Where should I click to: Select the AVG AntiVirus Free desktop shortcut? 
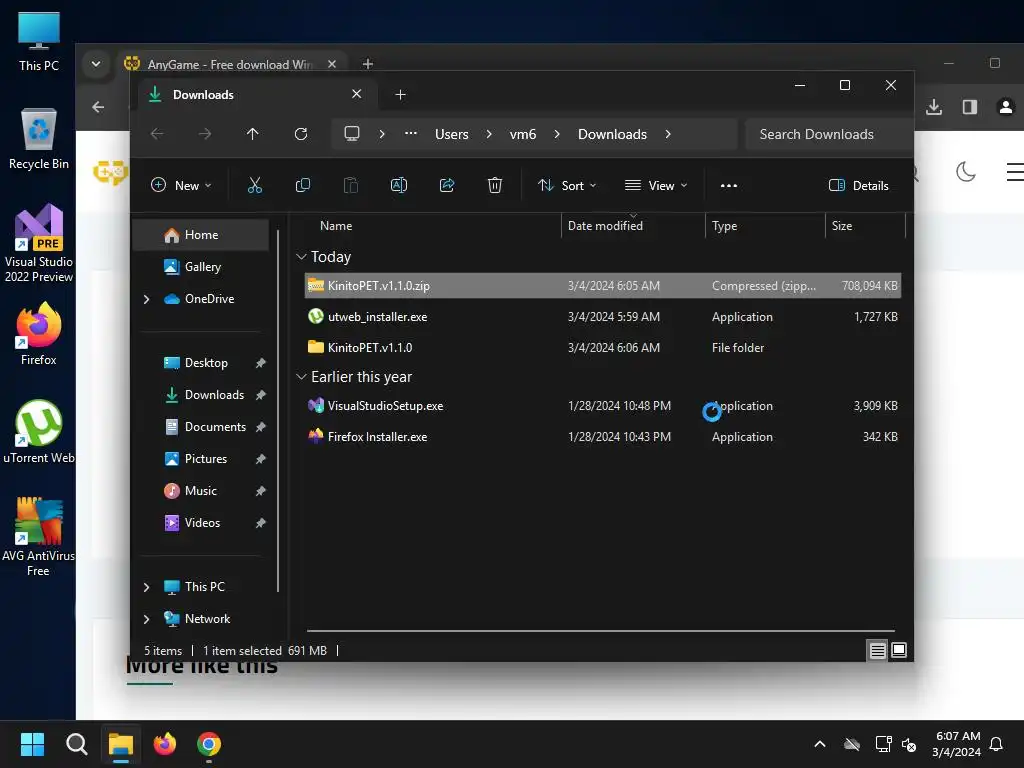(x=39, y=537)
